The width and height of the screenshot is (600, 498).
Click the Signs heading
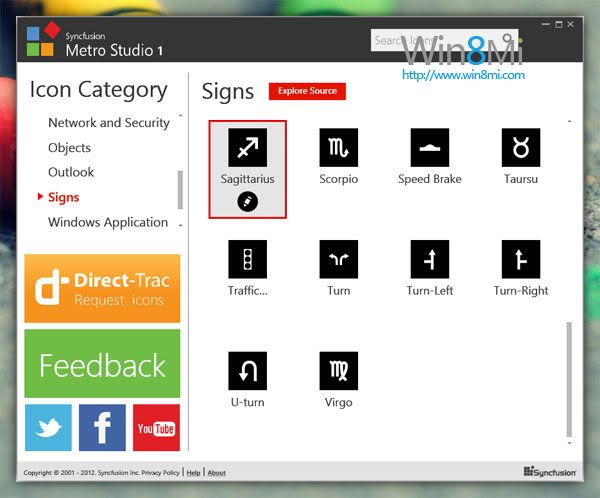tap(228, 92)
